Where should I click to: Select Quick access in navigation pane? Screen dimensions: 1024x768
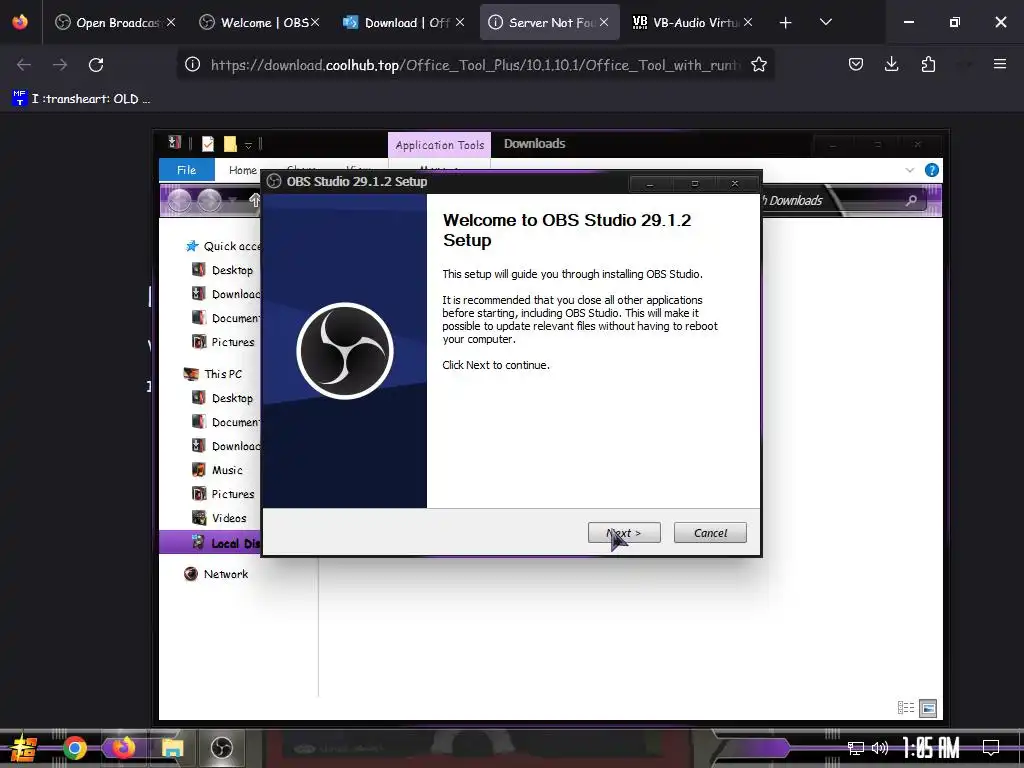coord(222,246)
